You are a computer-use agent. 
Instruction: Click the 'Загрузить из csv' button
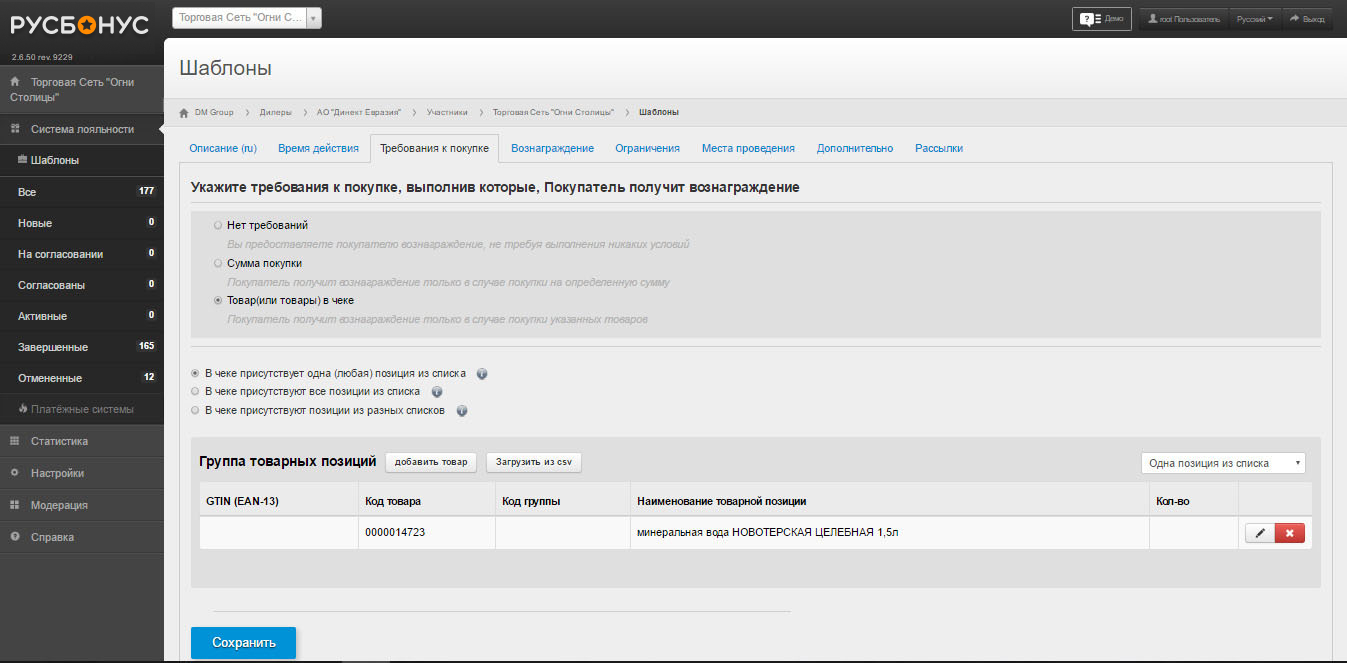(534, 462)
